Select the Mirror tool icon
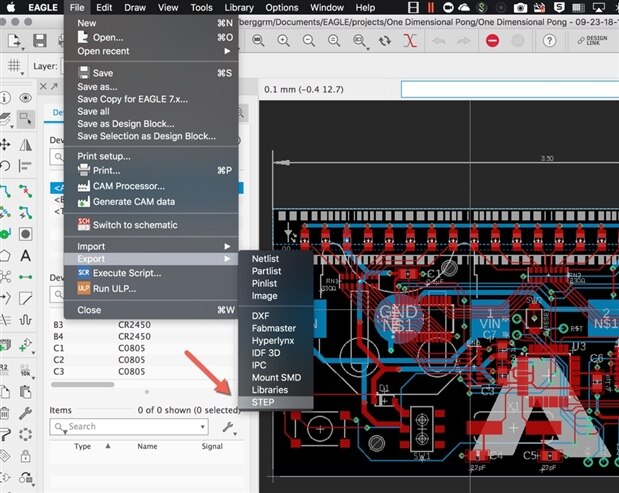Image resolution: width=619 pixels, height=493 pixels. click(26, 144)
